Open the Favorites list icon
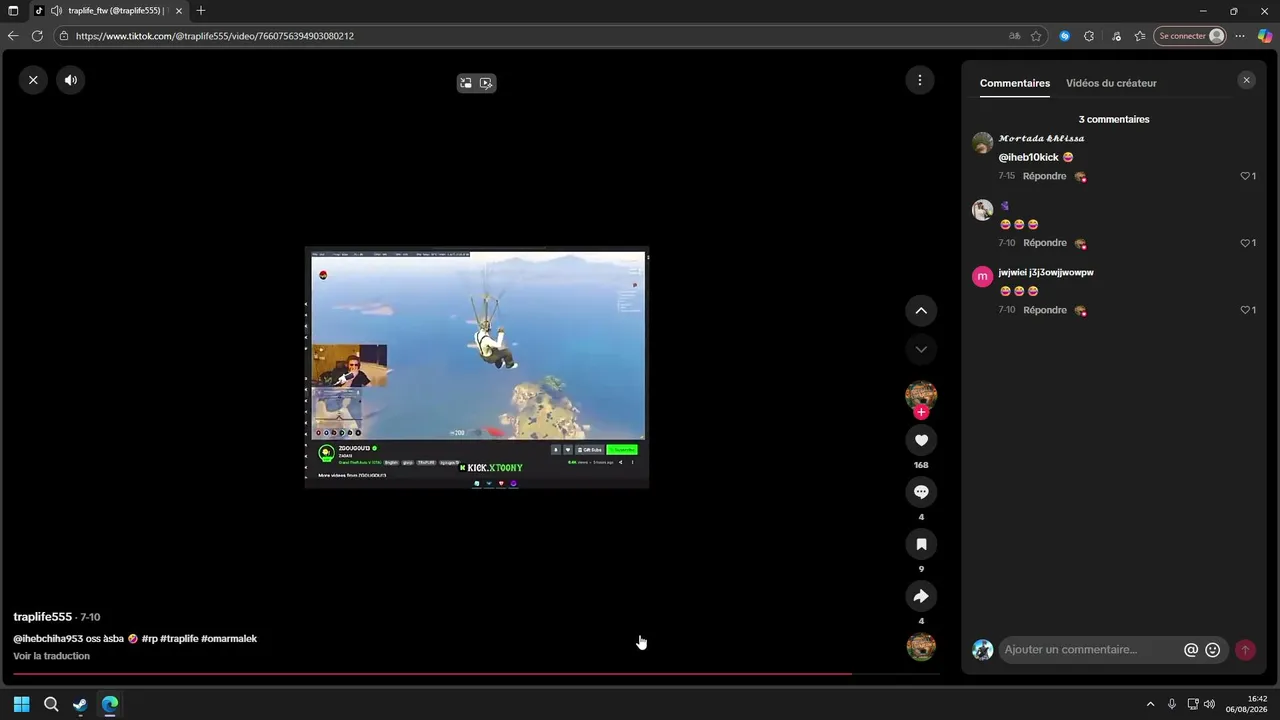 (1140, 36)
